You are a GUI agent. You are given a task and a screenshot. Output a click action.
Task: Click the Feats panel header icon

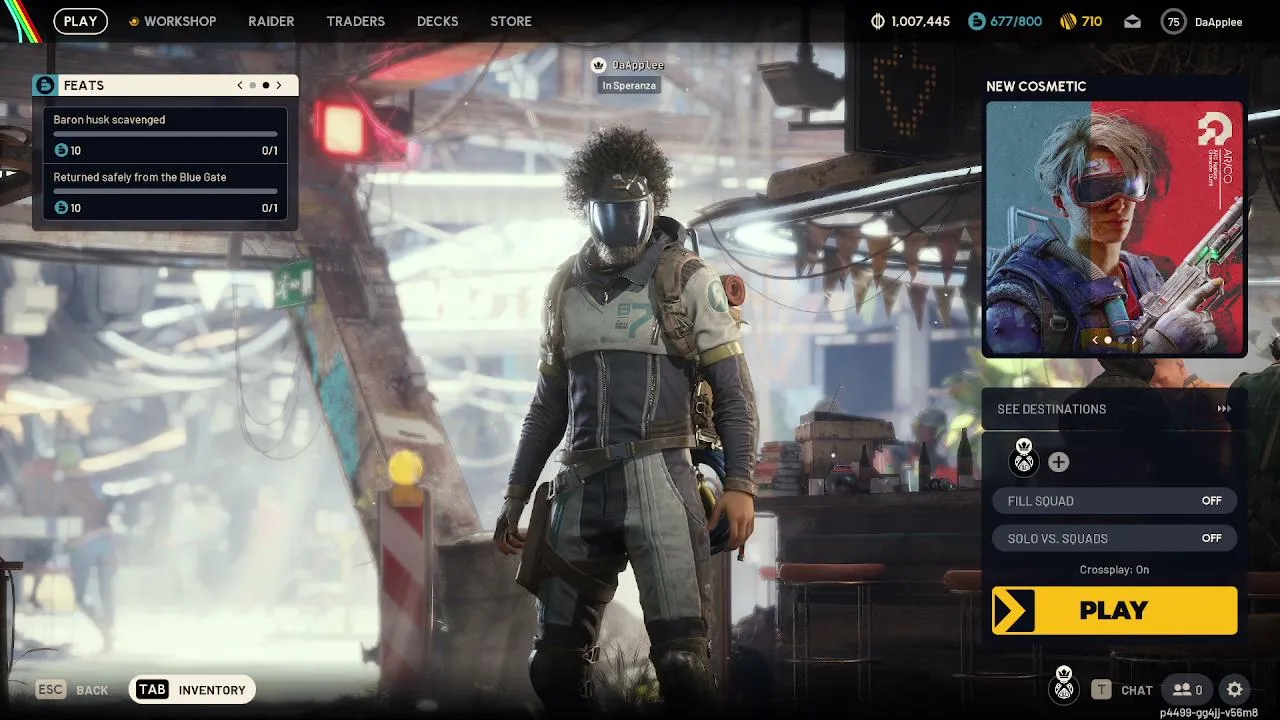coord(45,85)
